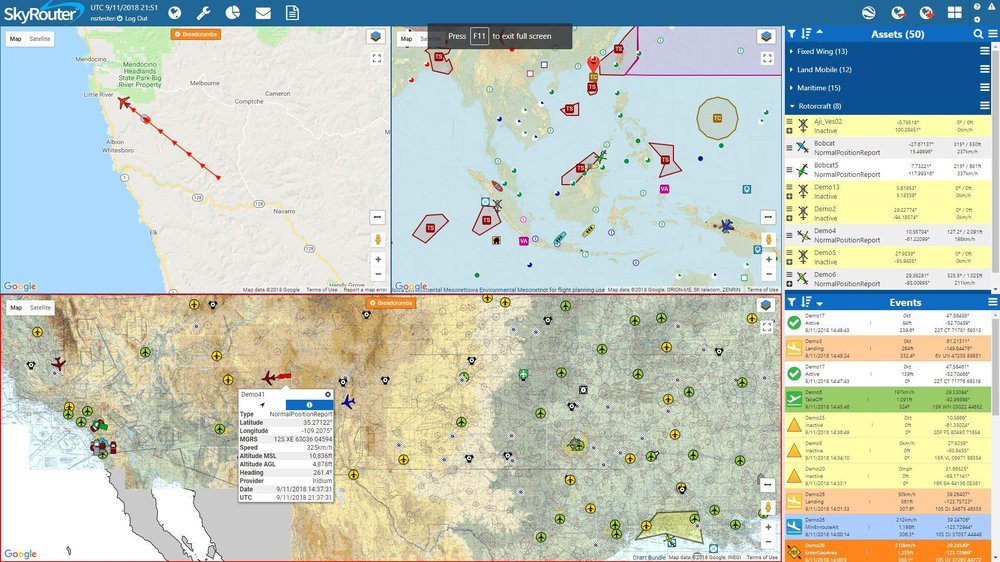Toggle Events sort direction arrow
The height and width of the screenshot is (562, 1000).
[x=820, y=304]
